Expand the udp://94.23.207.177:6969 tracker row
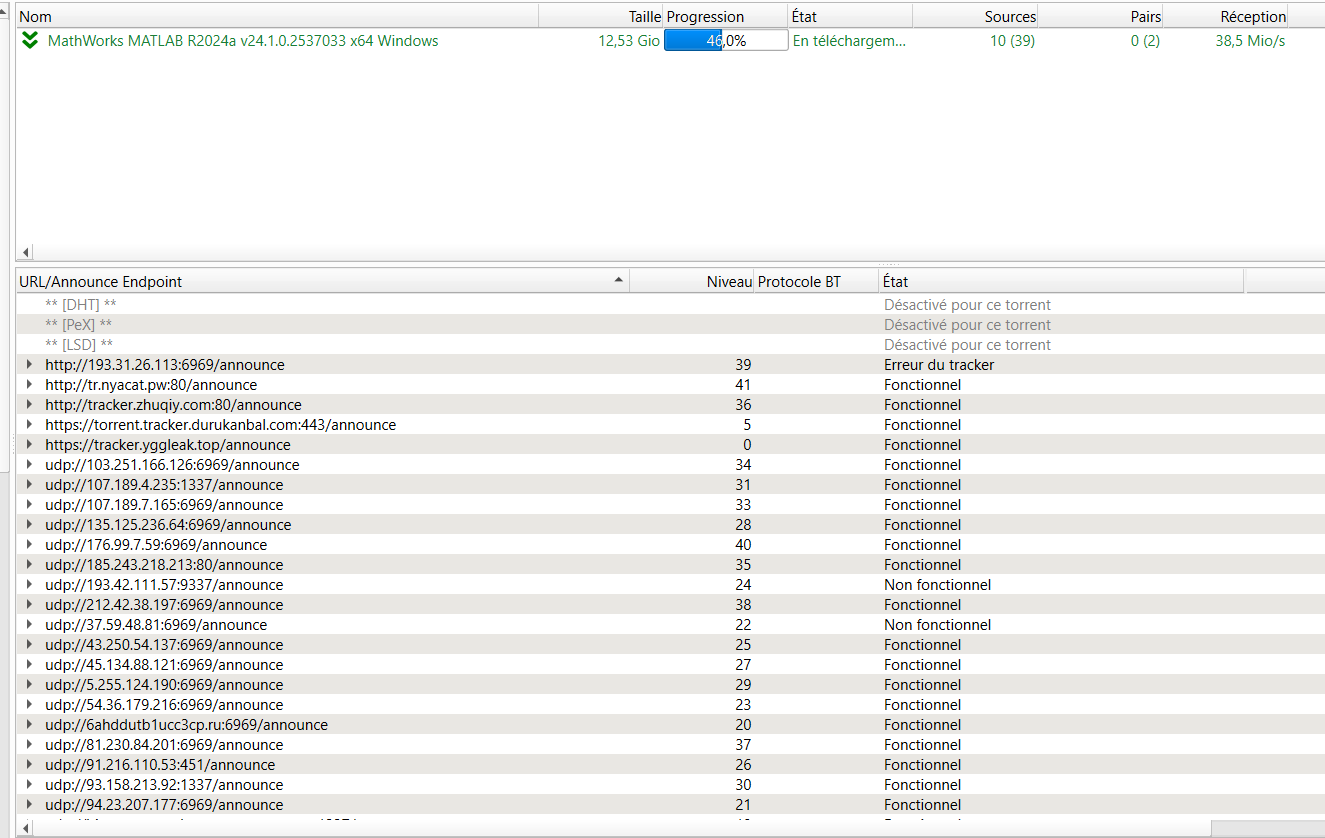 pyautogui.click(x=29, y=805)
